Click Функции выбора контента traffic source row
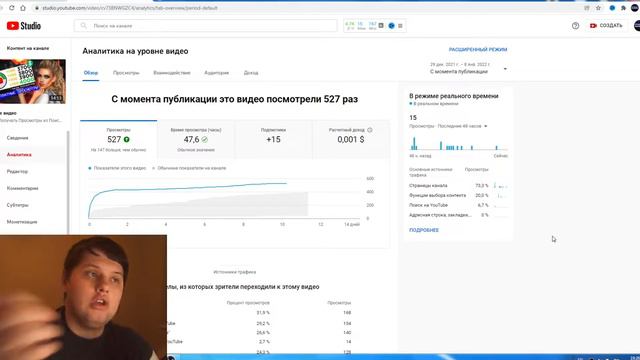This screenshot has width=640, height=360. (x=458, y=196)
